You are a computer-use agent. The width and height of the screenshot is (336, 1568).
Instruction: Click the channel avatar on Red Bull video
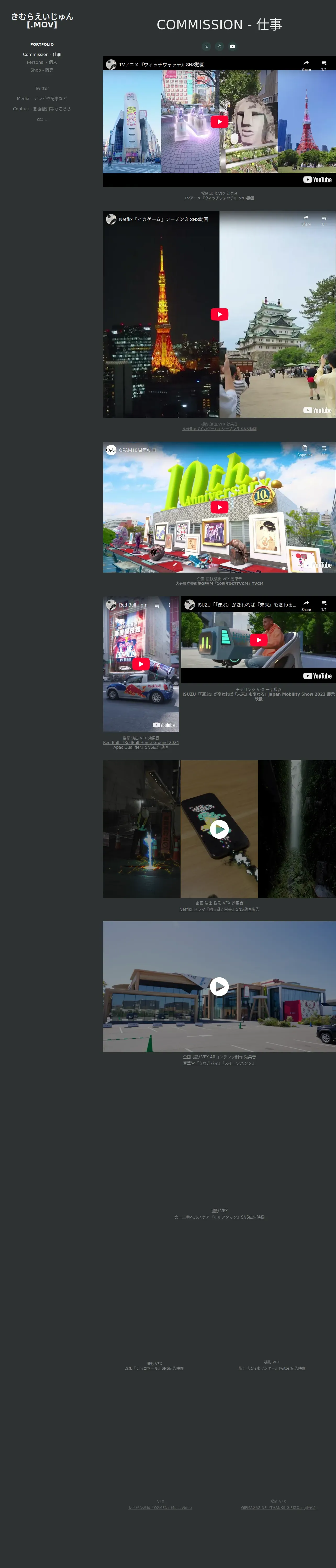pyautogui.click(x=111, y=604)
